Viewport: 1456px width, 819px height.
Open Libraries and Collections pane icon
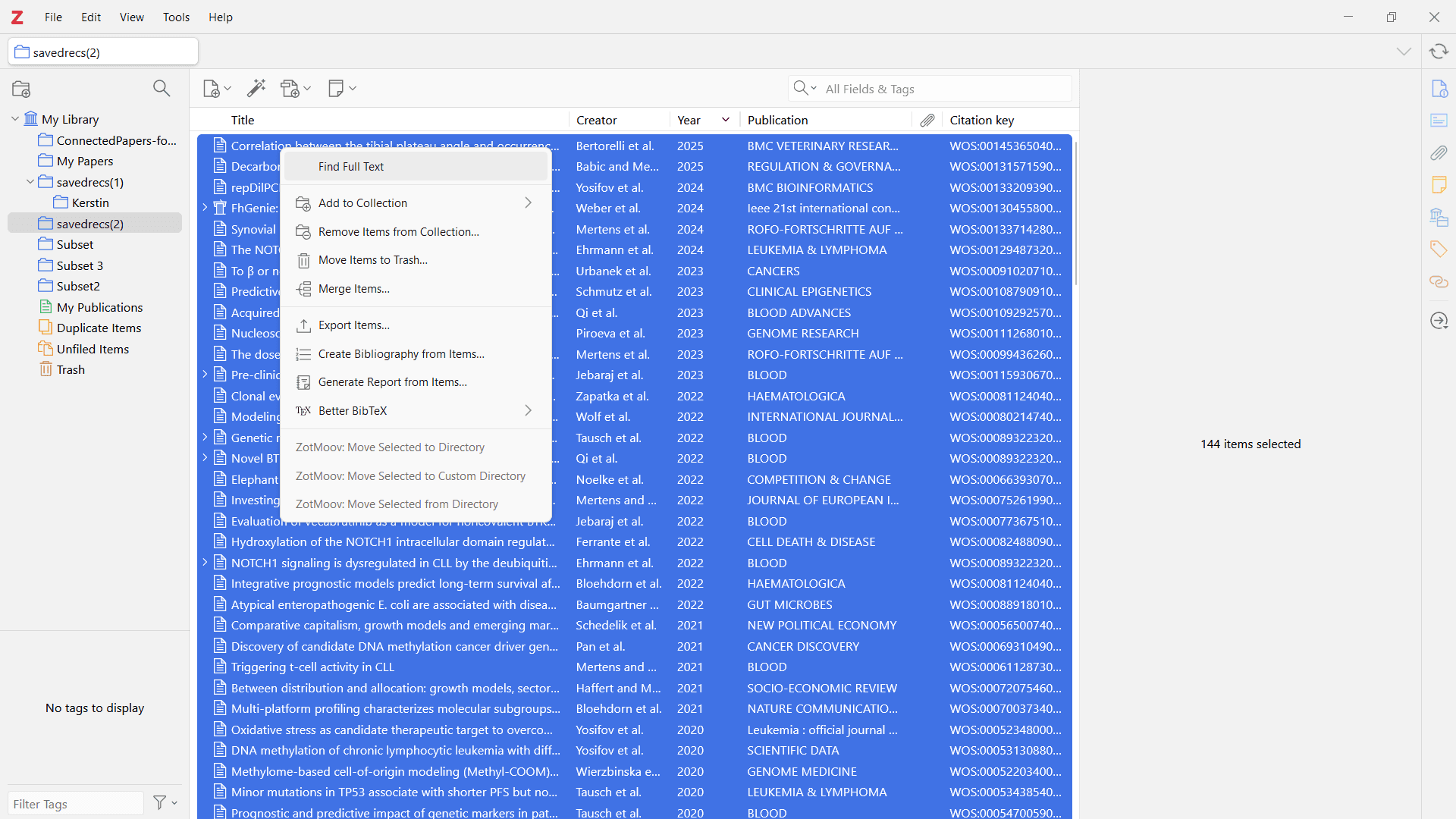click(1439, 218)
